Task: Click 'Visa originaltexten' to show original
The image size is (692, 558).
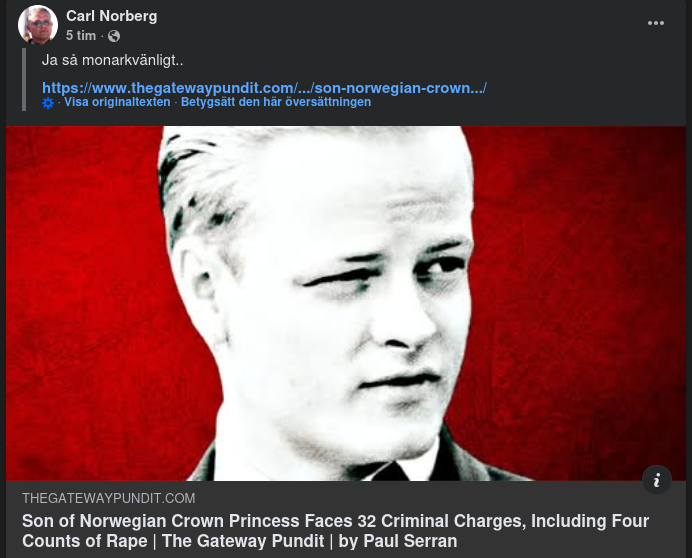Action: (x=117, y=102)
